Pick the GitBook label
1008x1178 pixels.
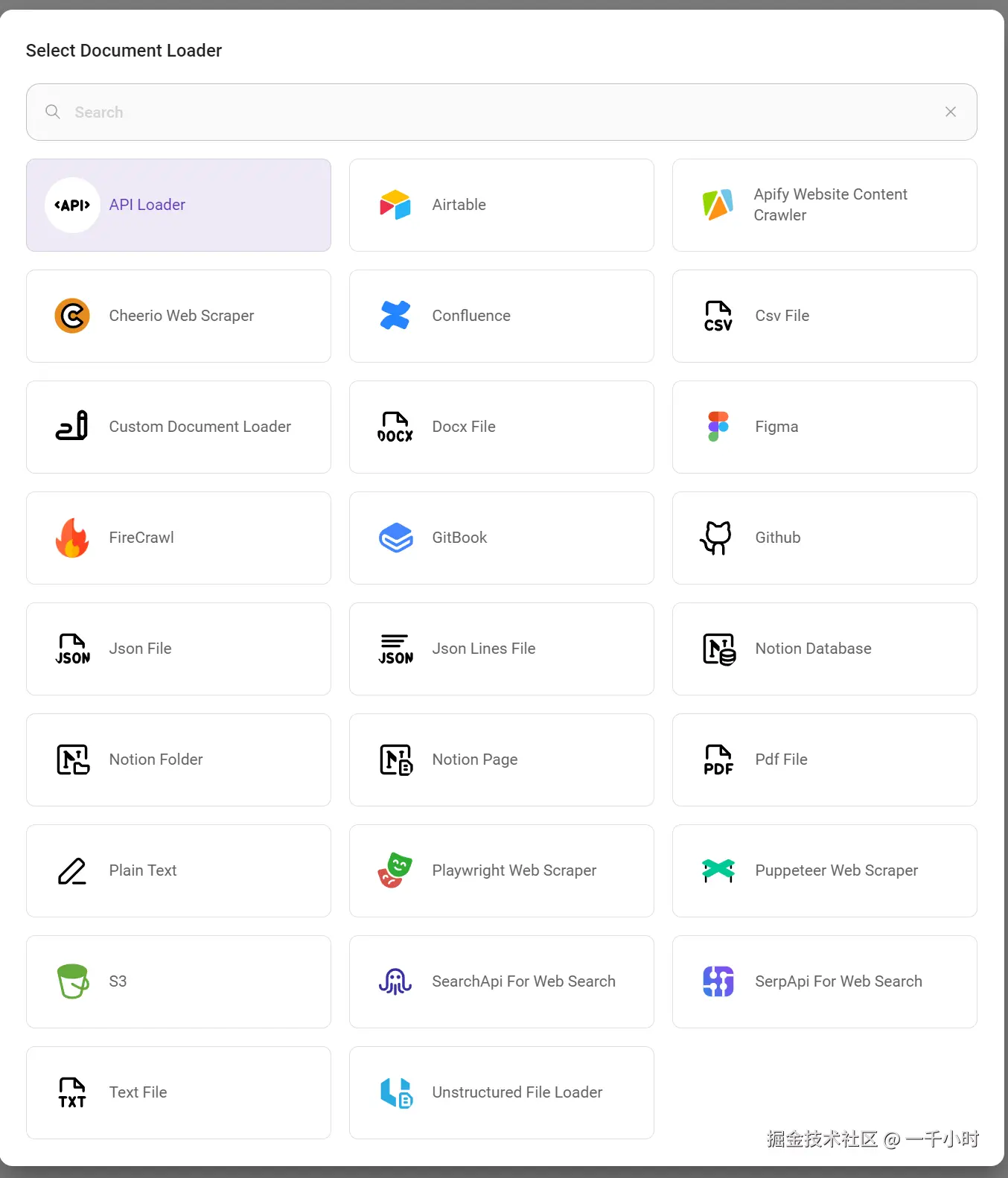(x=459, y=538)
